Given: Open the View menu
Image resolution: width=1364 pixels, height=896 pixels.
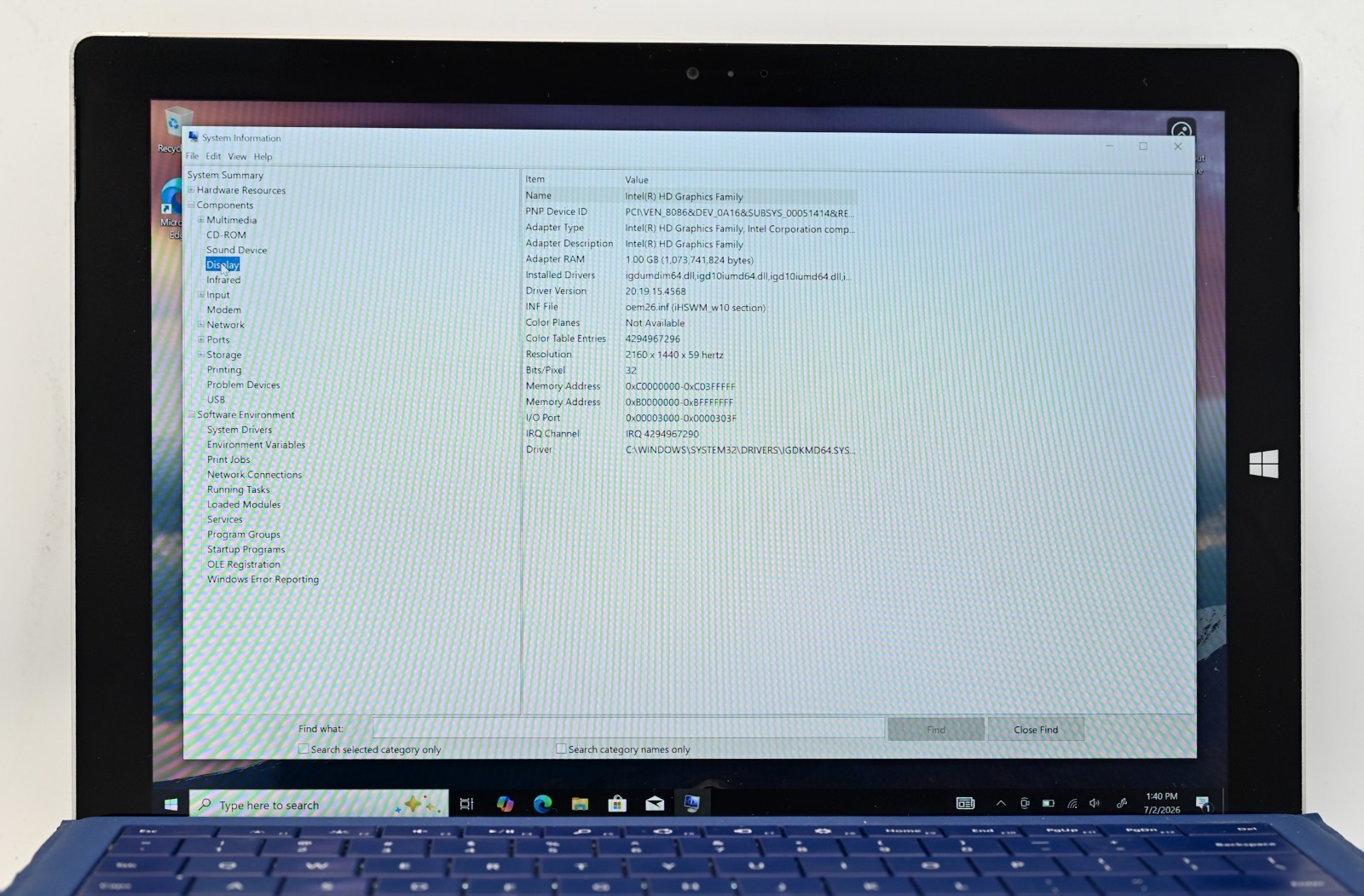Looking at the screenshot, I should 237,157.
